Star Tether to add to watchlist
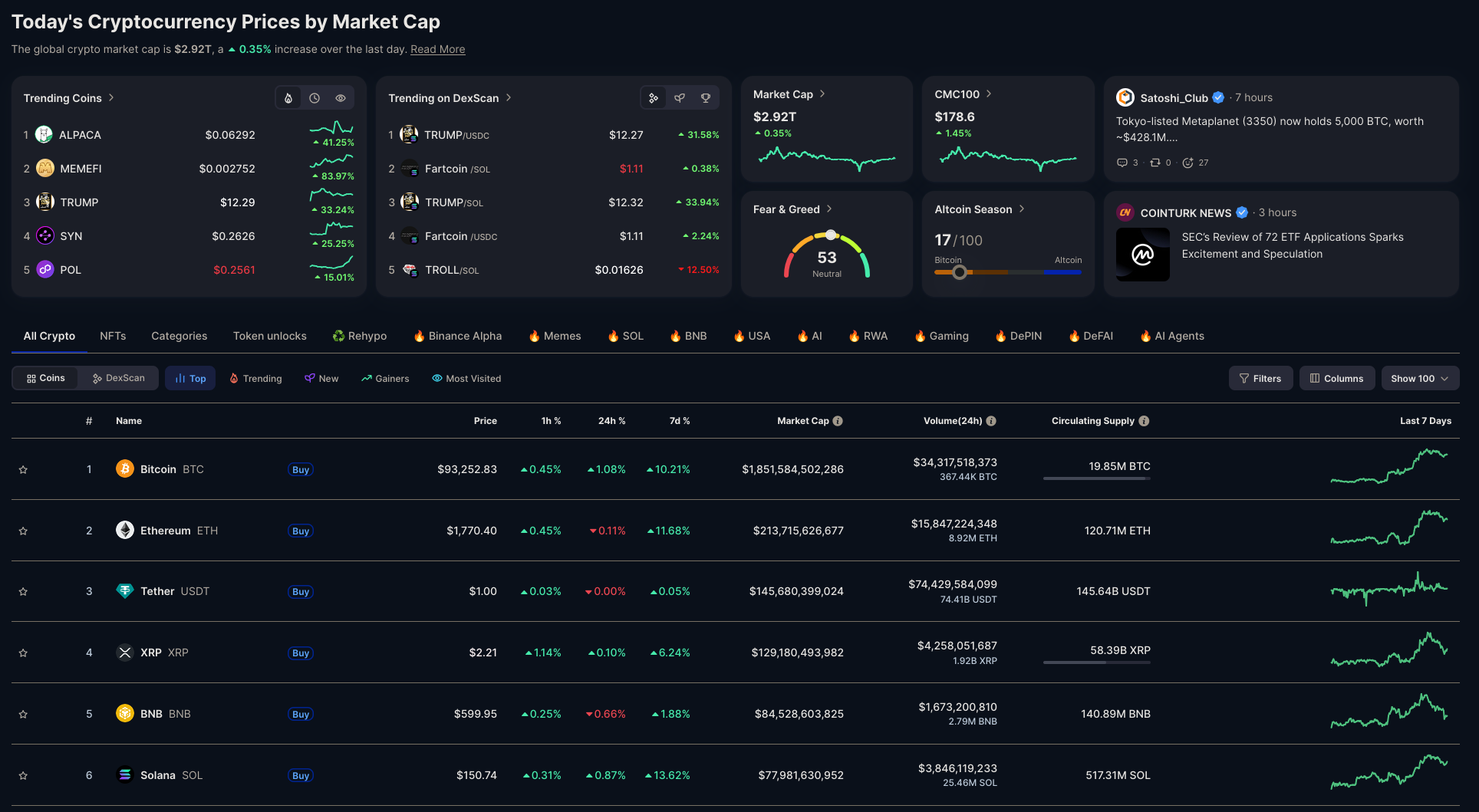Screen dimensions: 1479x812 click(23, 591)
